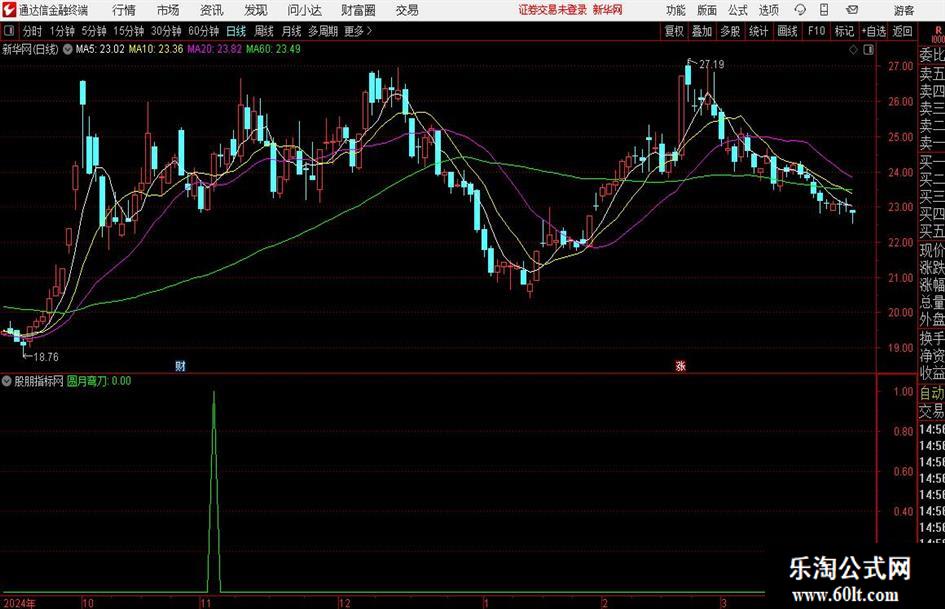Image resolution: width=945 pixels, height=609 pixels.
Task: Switch to the 60分钟 period tab
Action: 203,31
